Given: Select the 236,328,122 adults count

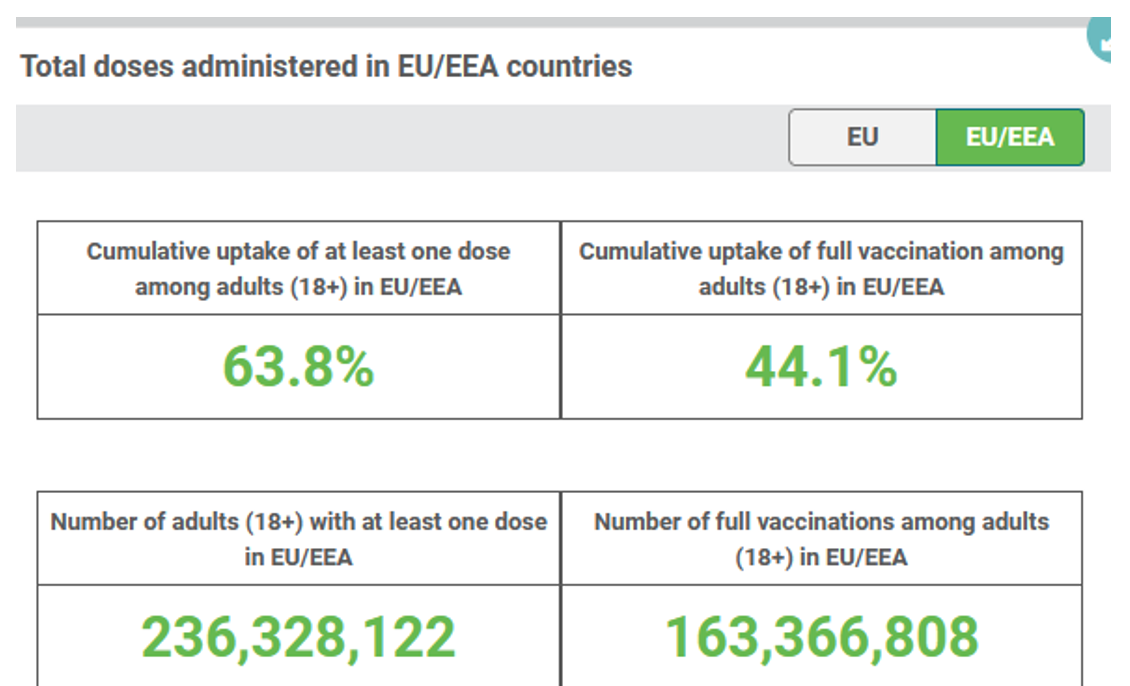Looking at the screenshot, I should 298,637.
